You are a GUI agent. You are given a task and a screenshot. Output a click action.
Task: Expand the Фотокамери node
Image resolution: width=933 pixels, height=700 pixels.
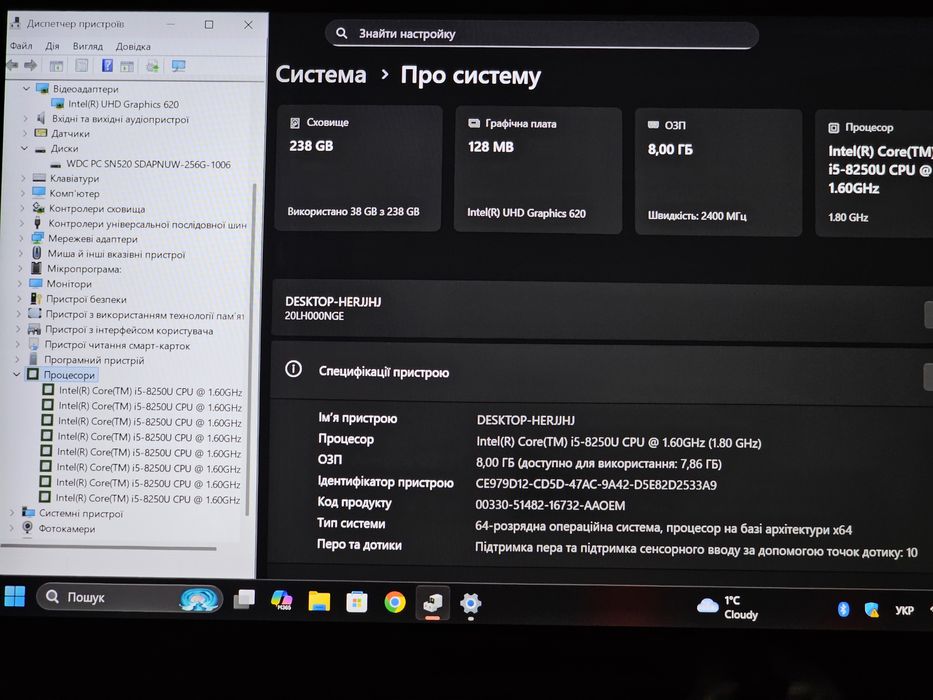[11, 528]
